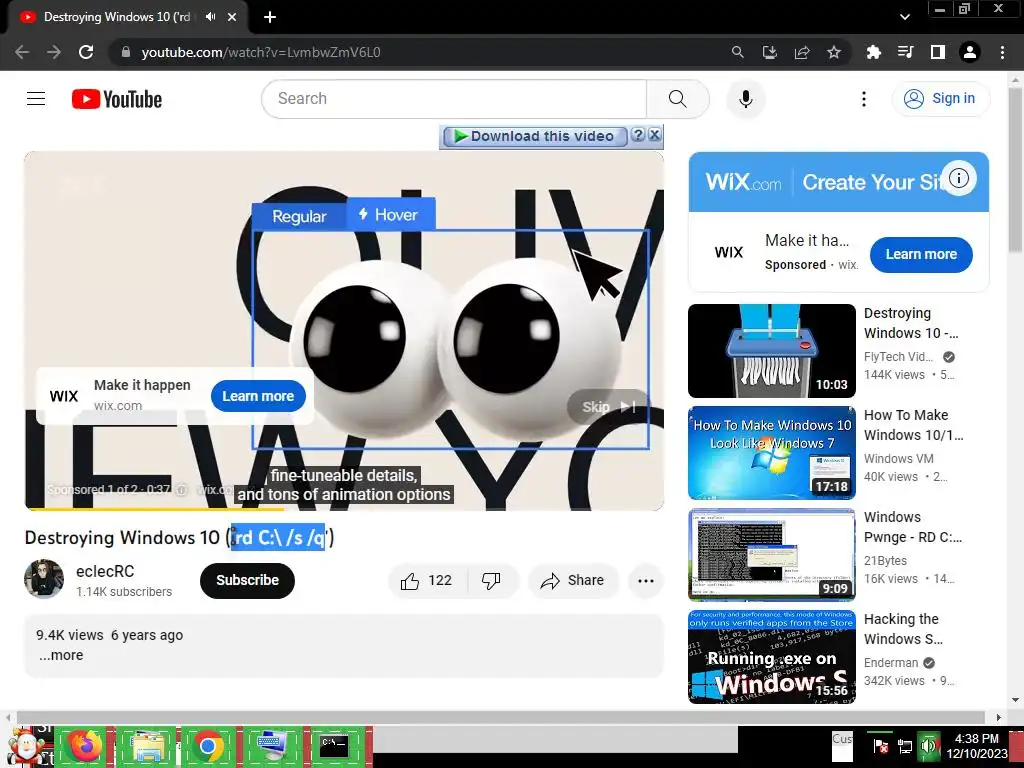Bookmark this tab with star icon
The height and width of the screenshot is (768, 1024).
pyautogui.click(x=834, y=52)
